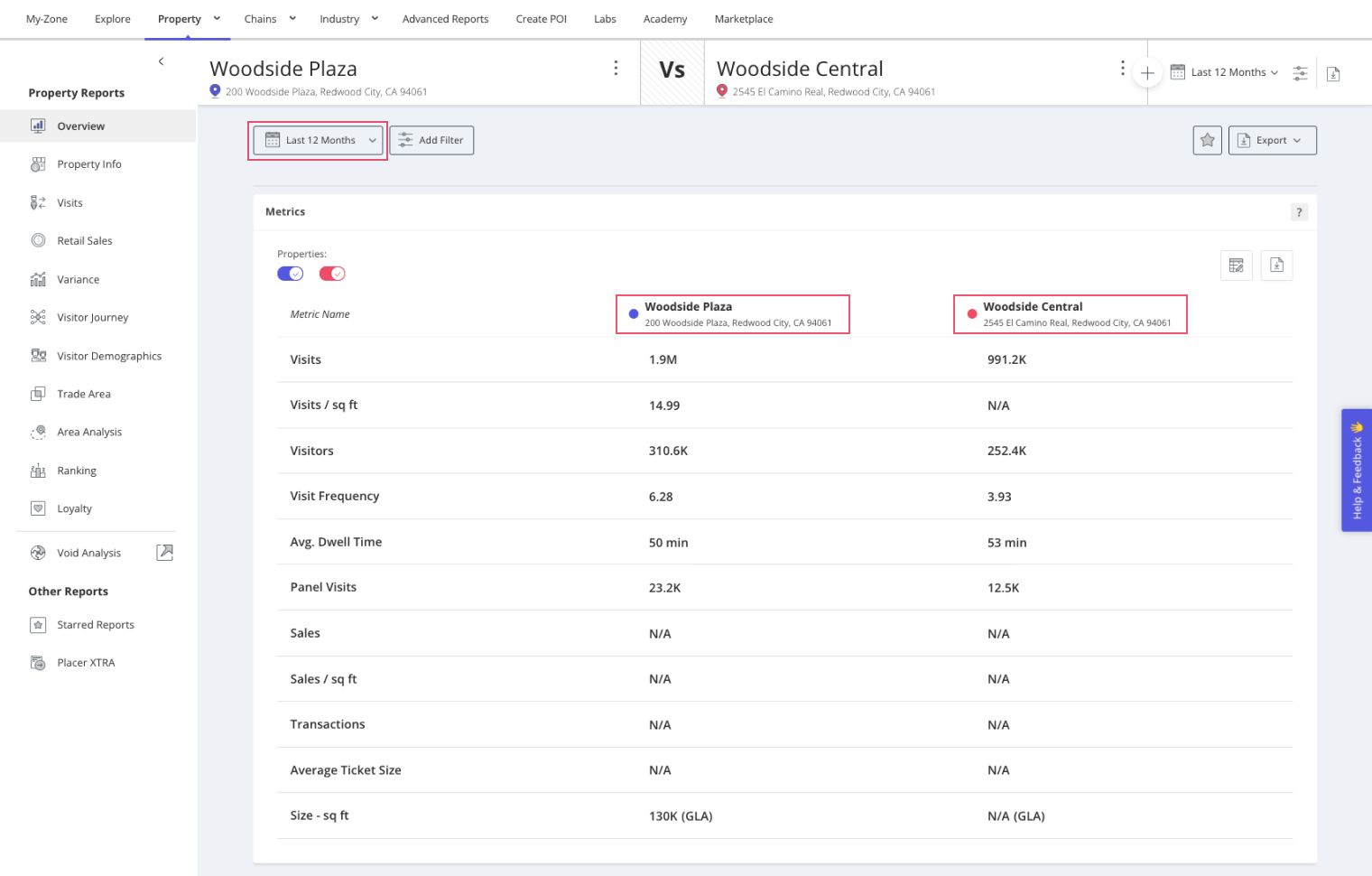Open header filter sliders icon

point(1300,73)
